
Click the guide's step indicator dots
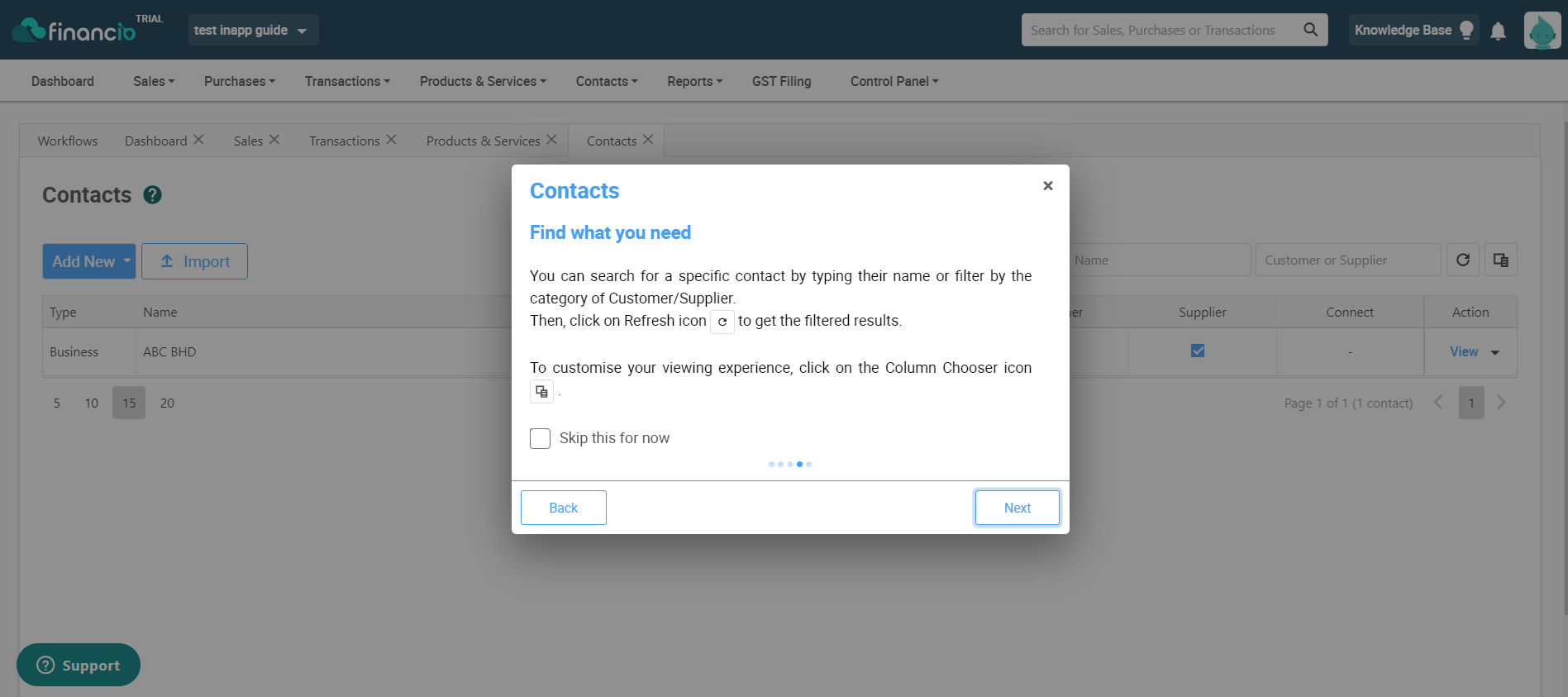(790, 464)
